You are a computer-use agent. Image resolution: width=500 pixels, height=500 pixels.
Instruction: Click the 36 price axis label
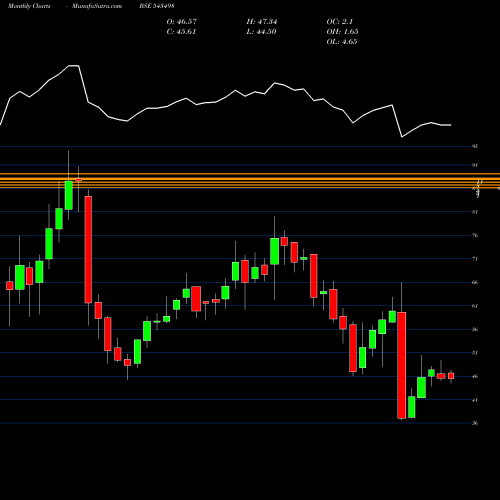[x=475, y=423]
